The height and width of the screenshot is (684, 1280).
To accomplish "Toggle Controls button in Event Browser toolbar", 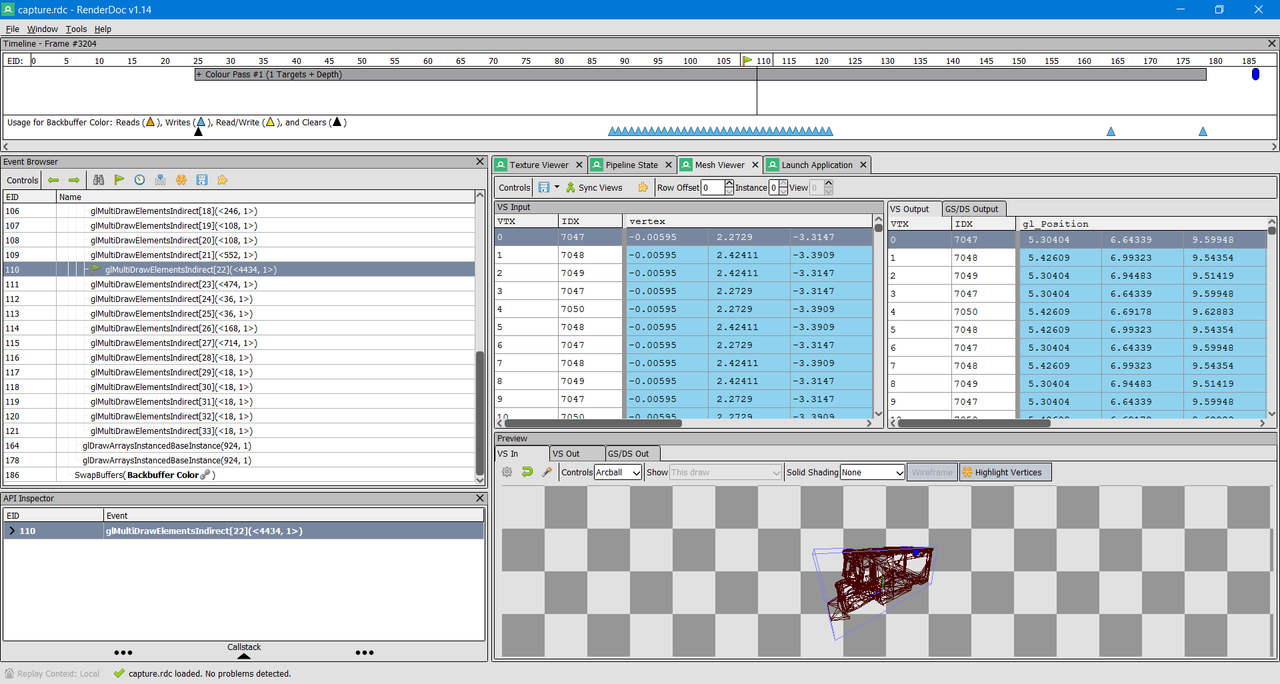I will 23,180.
